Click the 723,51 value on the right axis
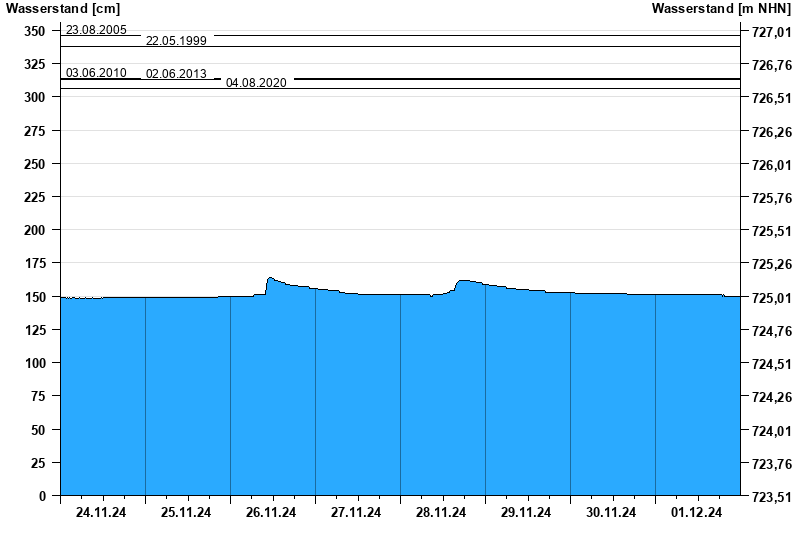This screenshot has width=800, height=550. pyautogui.click(x=771, y=497)
